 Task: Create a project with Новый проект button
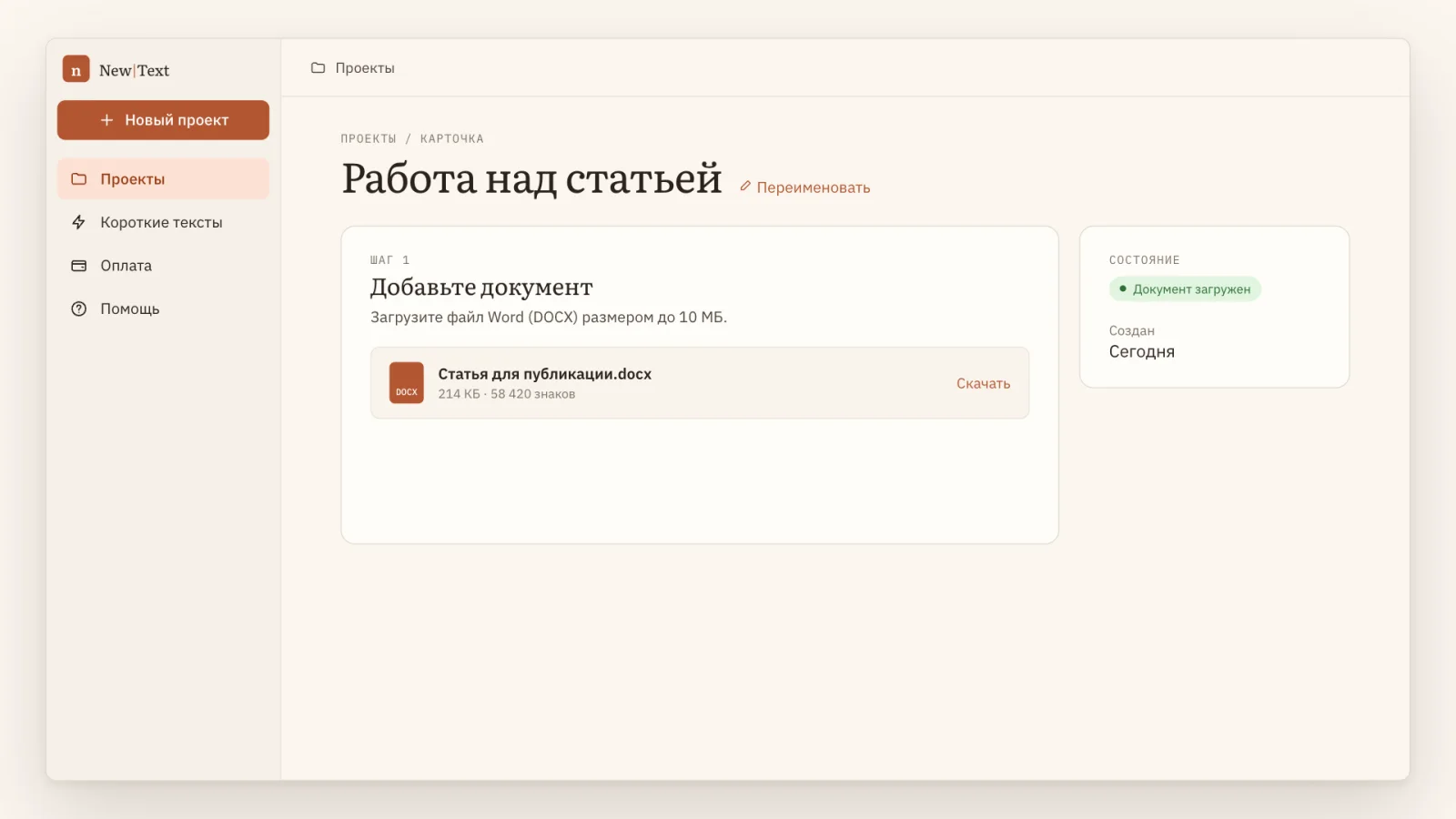(x=163, y=120)
